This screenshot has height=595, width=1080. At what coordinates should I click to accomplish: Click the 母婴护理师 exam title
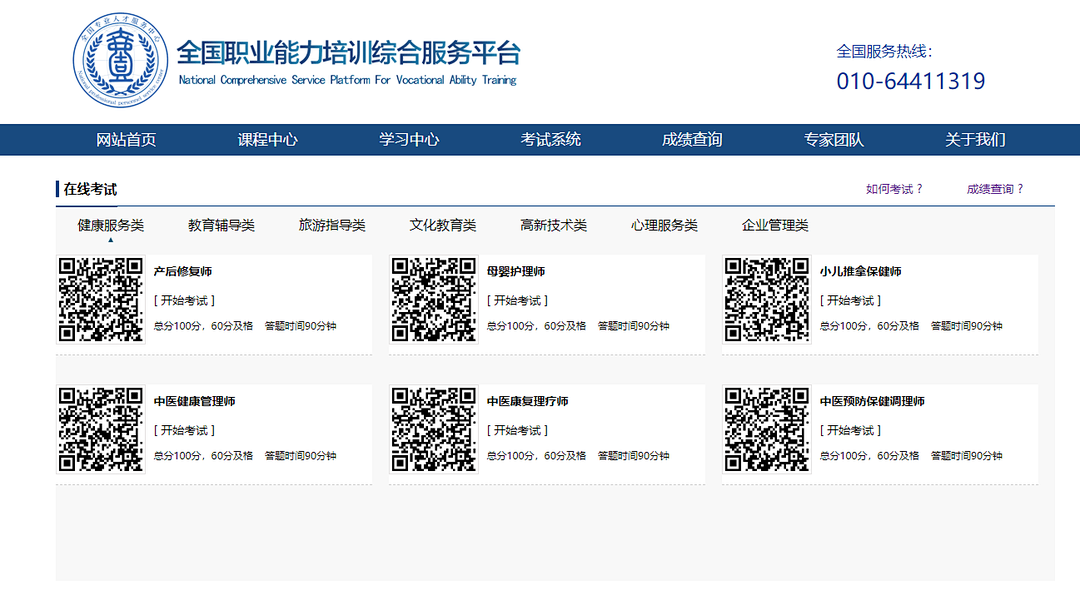tap(516, 271)
